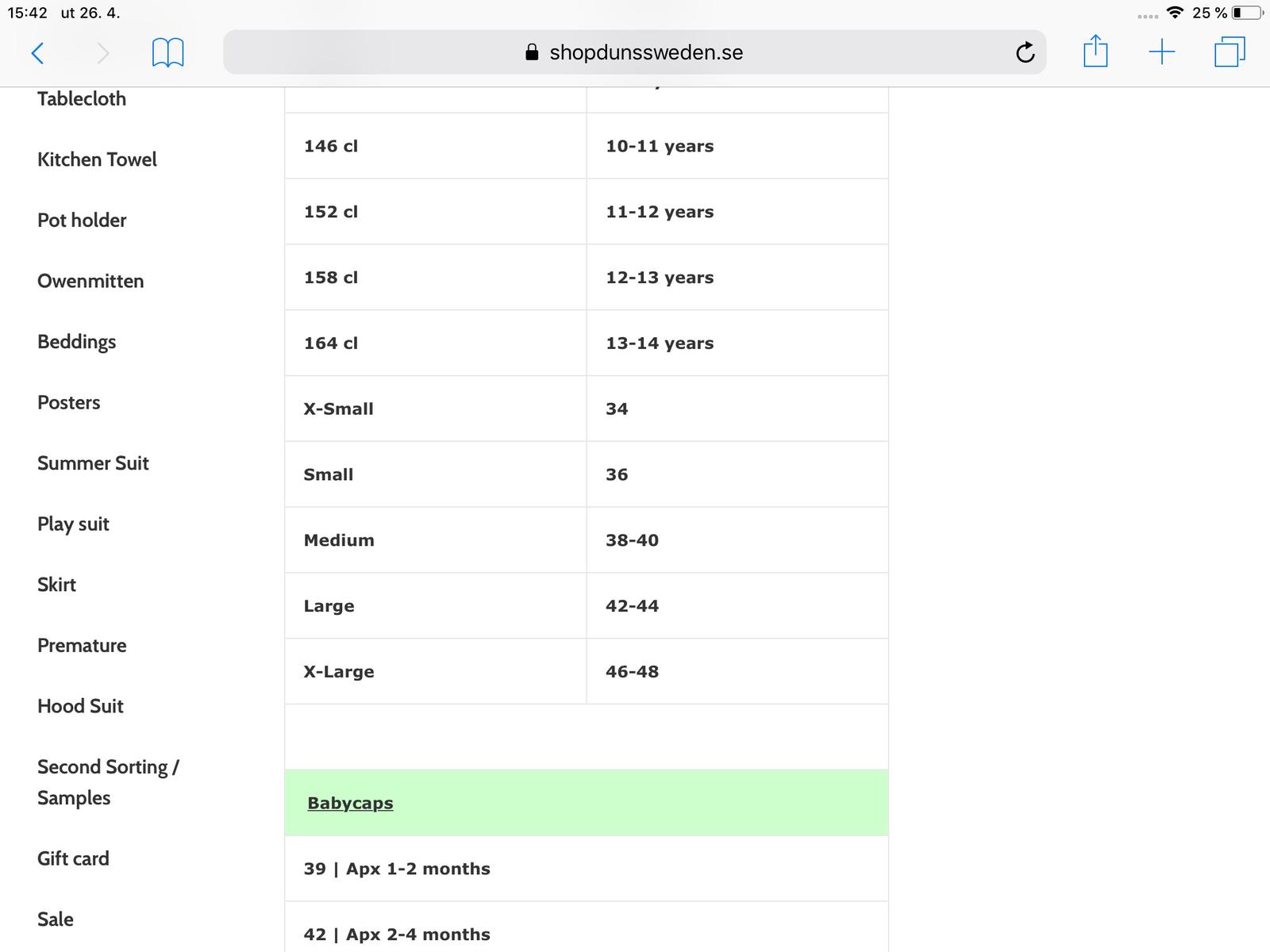Screen dimensions: 1270x952
Task: Tap the Safari back arrow
Action: (37, 53)
